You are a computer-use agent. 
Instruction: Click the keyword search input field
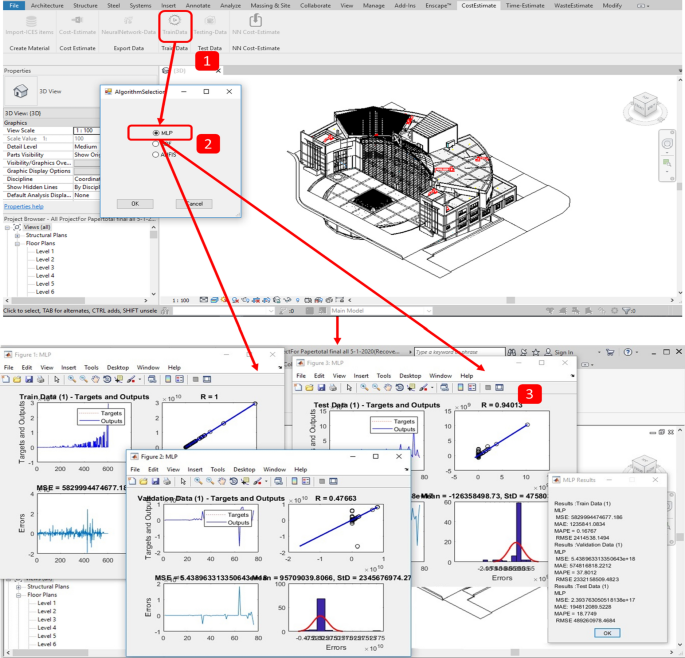pyautogui.click(x=459, y=352)
